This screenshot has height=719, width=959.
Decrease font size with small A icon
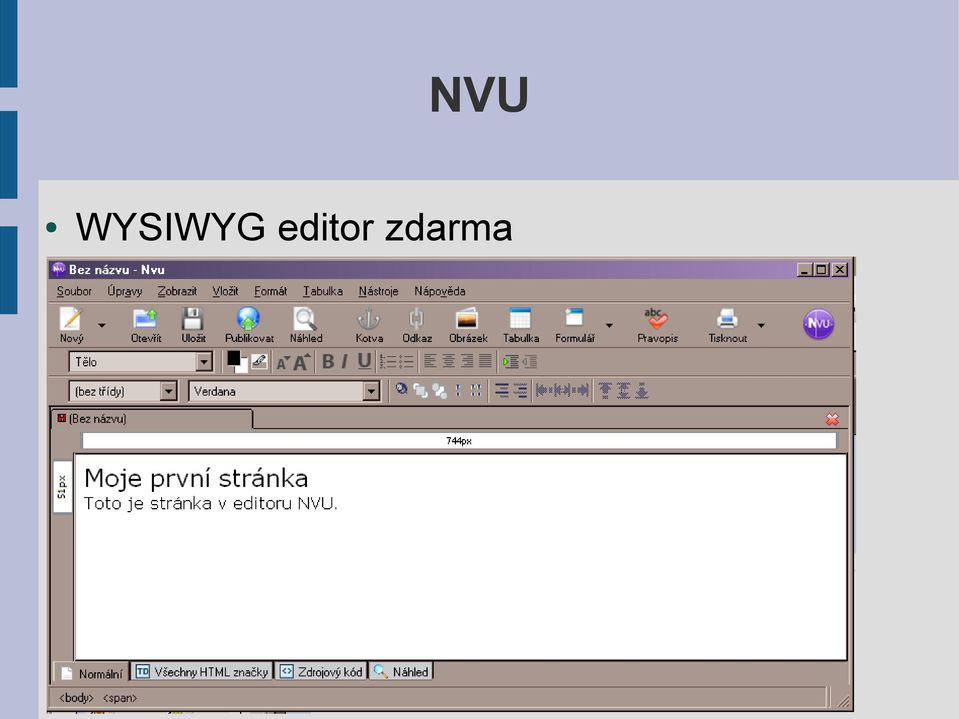[x=283, y=363]
